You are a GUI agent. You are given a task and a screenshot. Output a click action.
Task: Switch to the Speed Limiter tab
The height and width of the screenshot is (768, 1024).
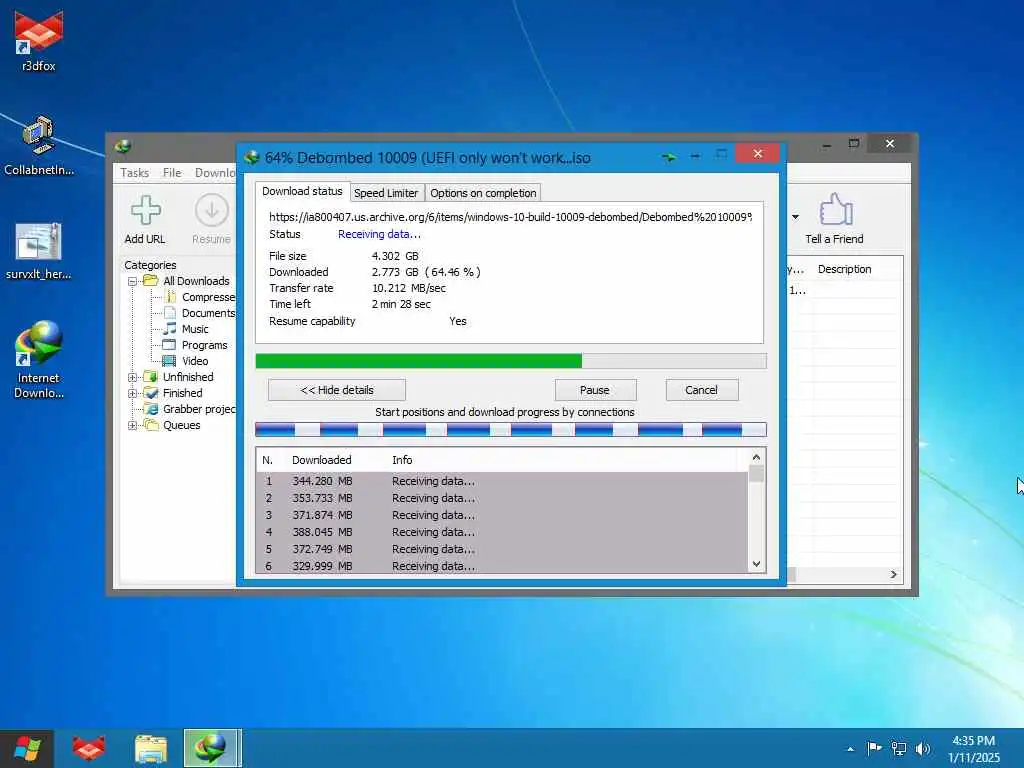[x=386, y=193]
